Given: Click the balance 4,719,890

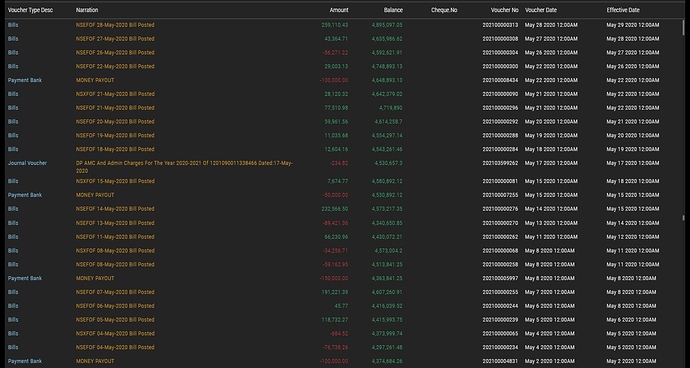Looking at the screenshot, I should [x=391, y=108].
